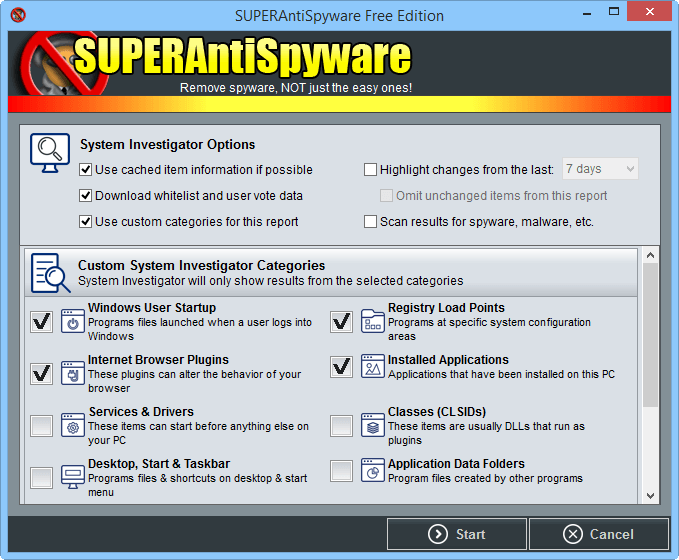Minimize the SUPERAntiSpyware window

click(587, 12)
